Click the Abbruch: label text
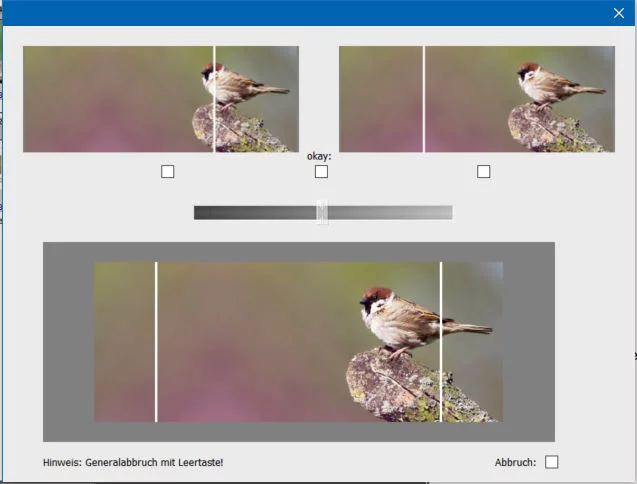This screenshot has height=484, width=637. pos(515,462)
